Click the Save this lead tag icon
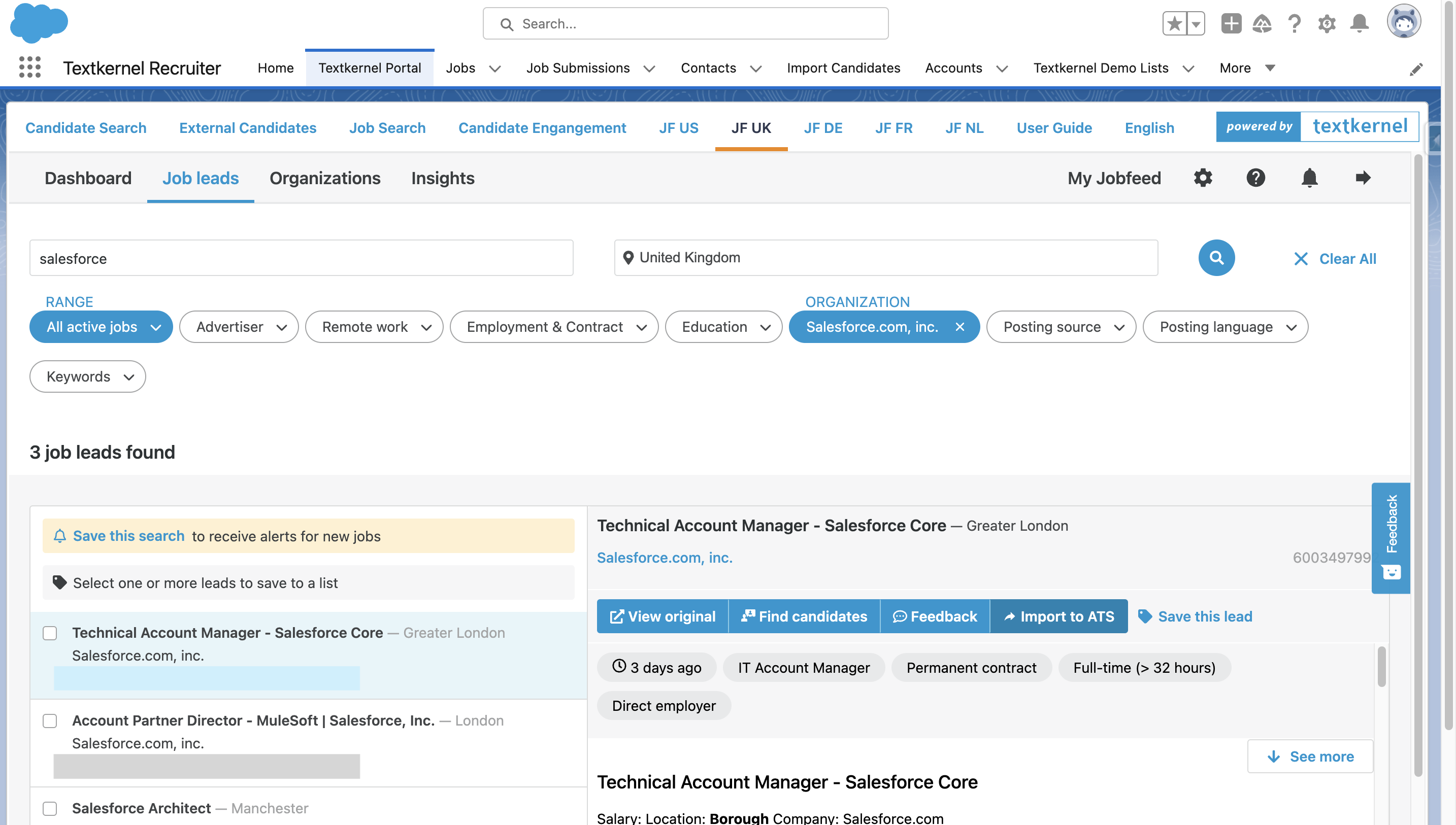This screenshot has width=1456, height=825. (1145, 616)
